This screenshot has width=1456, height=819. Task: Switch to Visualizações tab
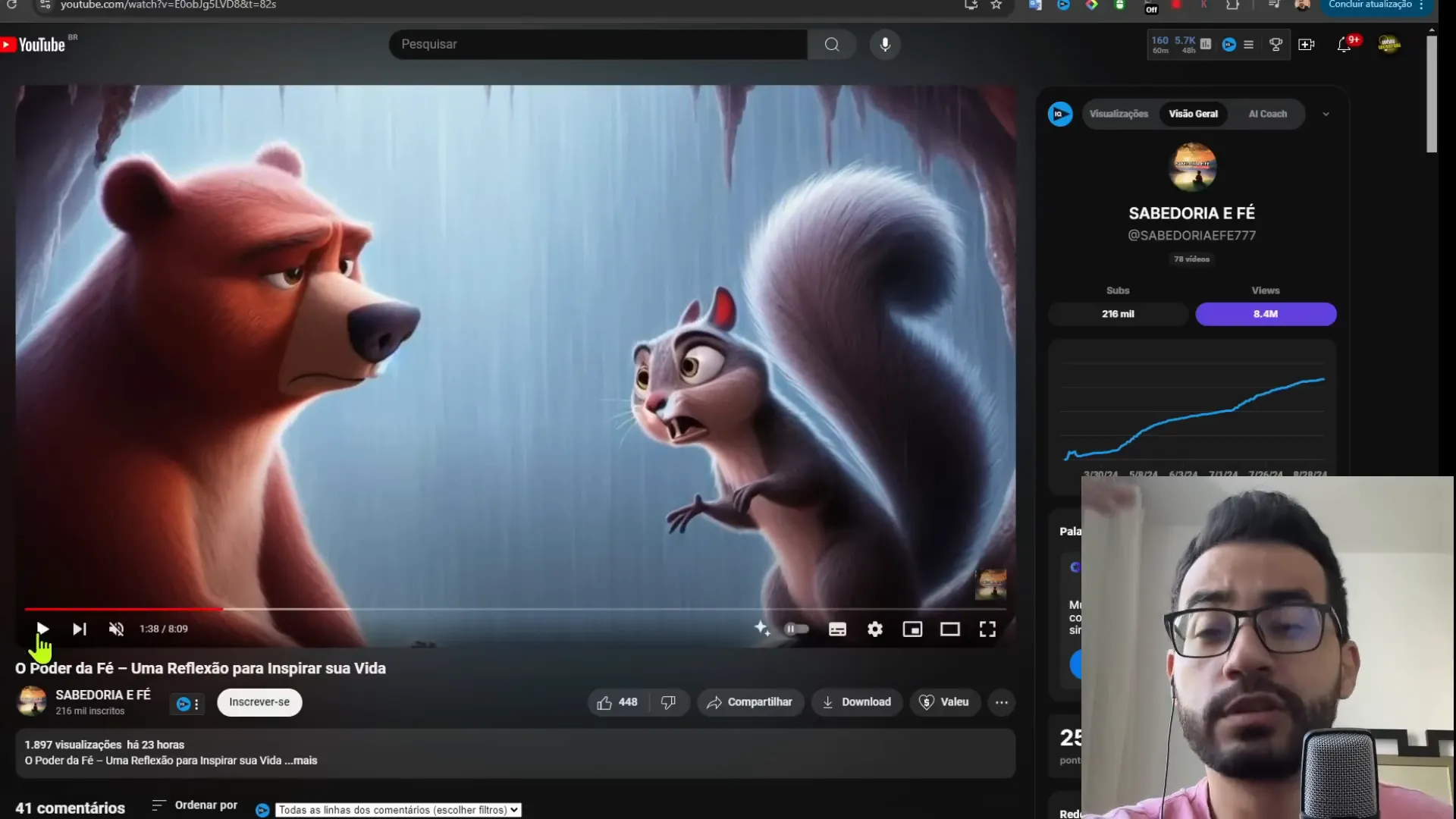coord(1119,114)
